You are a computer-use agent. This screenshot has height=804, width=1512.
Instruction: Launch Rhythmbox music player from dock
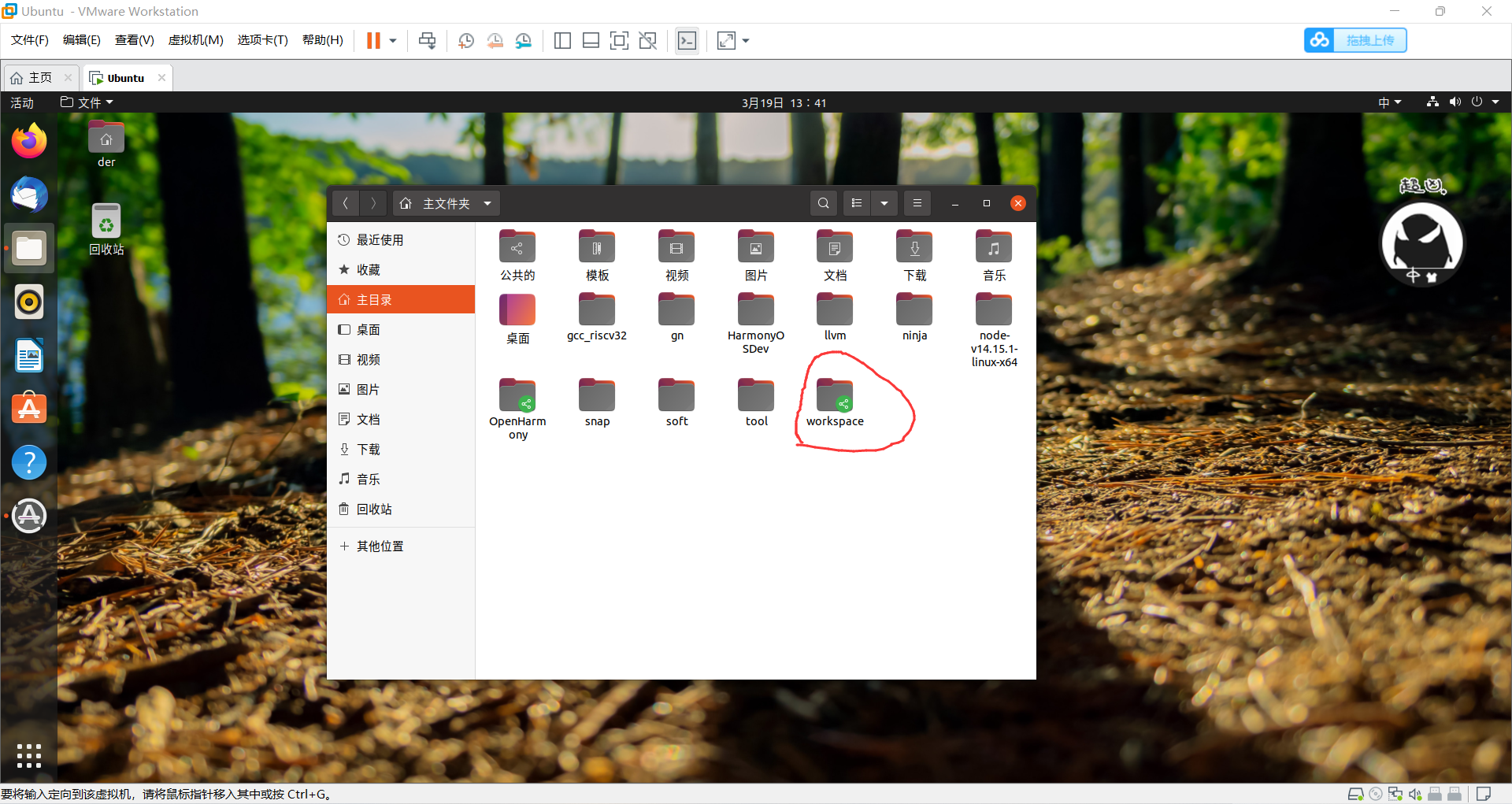[x=29, y=302]
